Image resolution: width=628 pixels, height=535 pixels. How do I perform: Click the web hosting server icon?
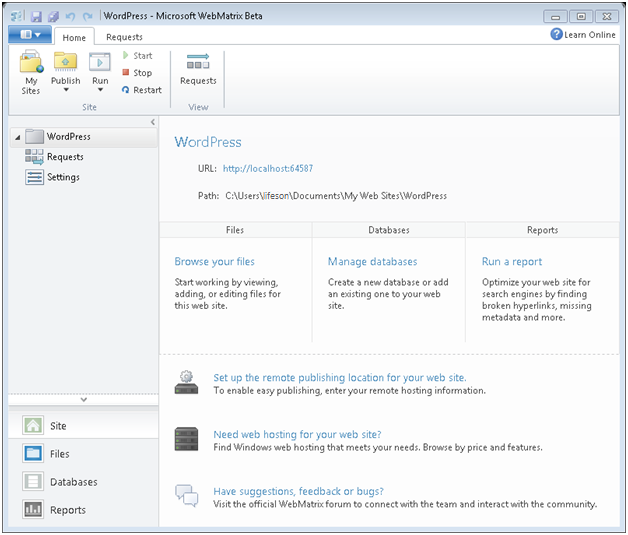[x=186, y=439]
